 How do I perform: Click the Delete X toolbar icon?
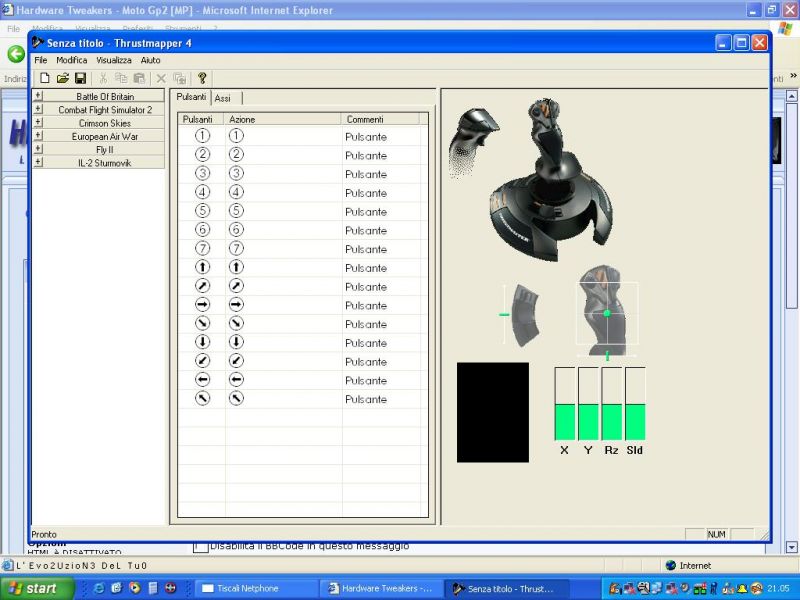point(161,78)
